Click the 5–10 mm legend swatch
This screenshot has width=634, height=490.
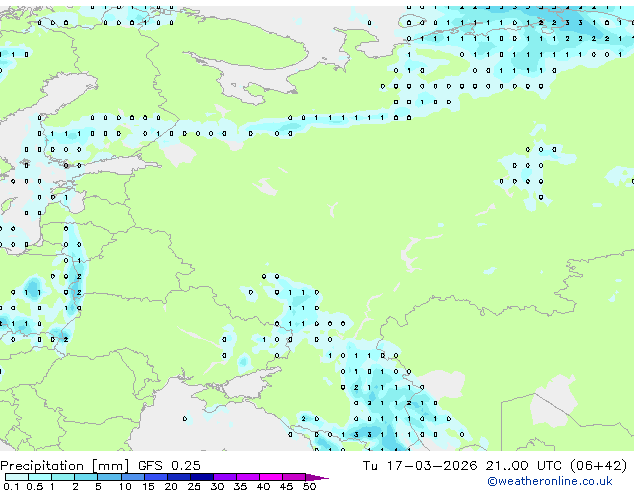pyautogui.click(x=109, y=477)
